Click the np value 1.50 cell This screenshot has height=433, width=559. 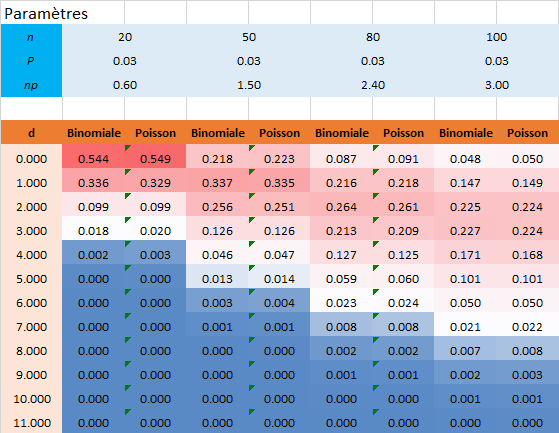(x=249, y=85)
